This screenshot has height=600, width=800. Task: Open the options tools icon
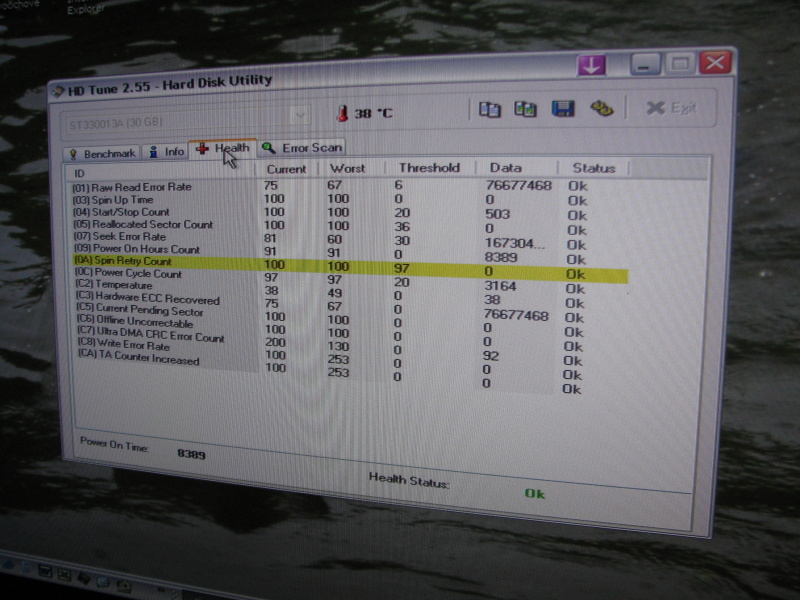pos(602,108)
